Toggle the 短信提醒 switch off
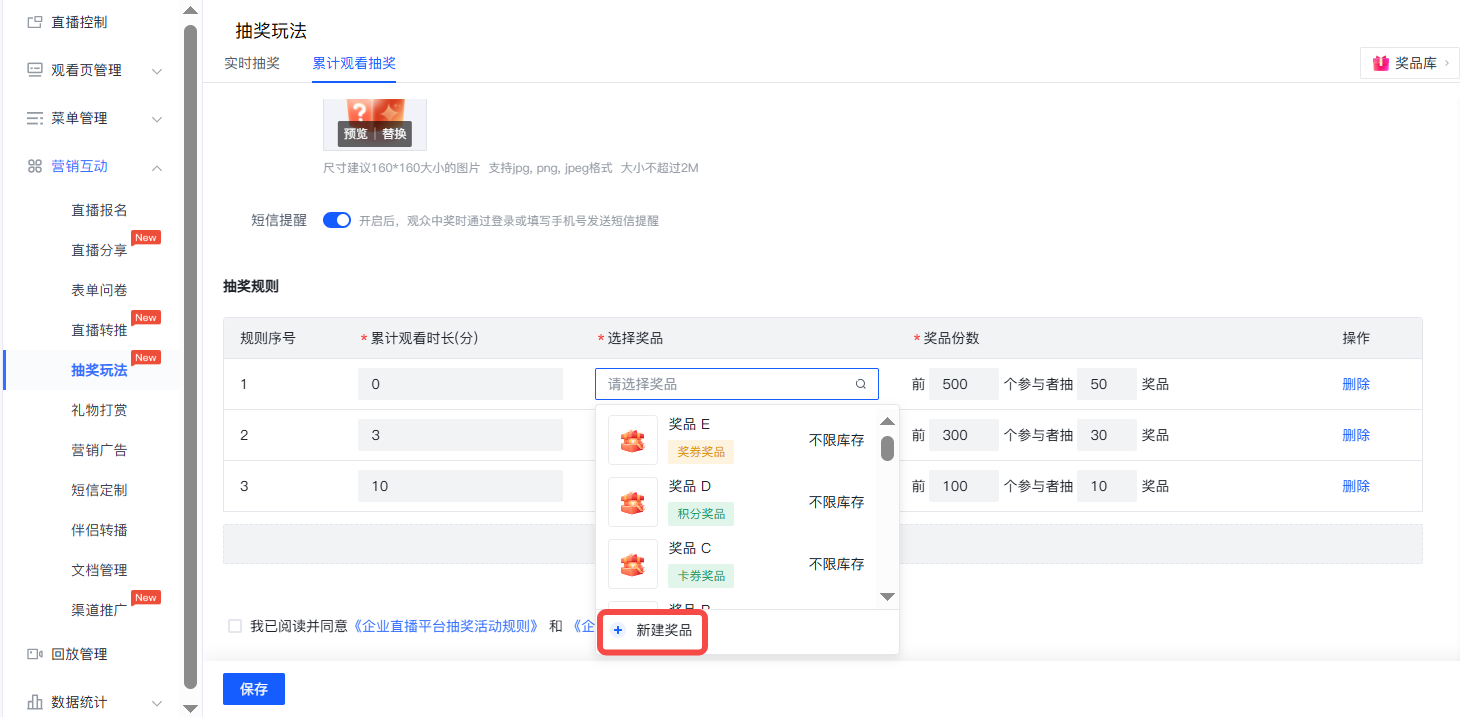 click(337, 221)
